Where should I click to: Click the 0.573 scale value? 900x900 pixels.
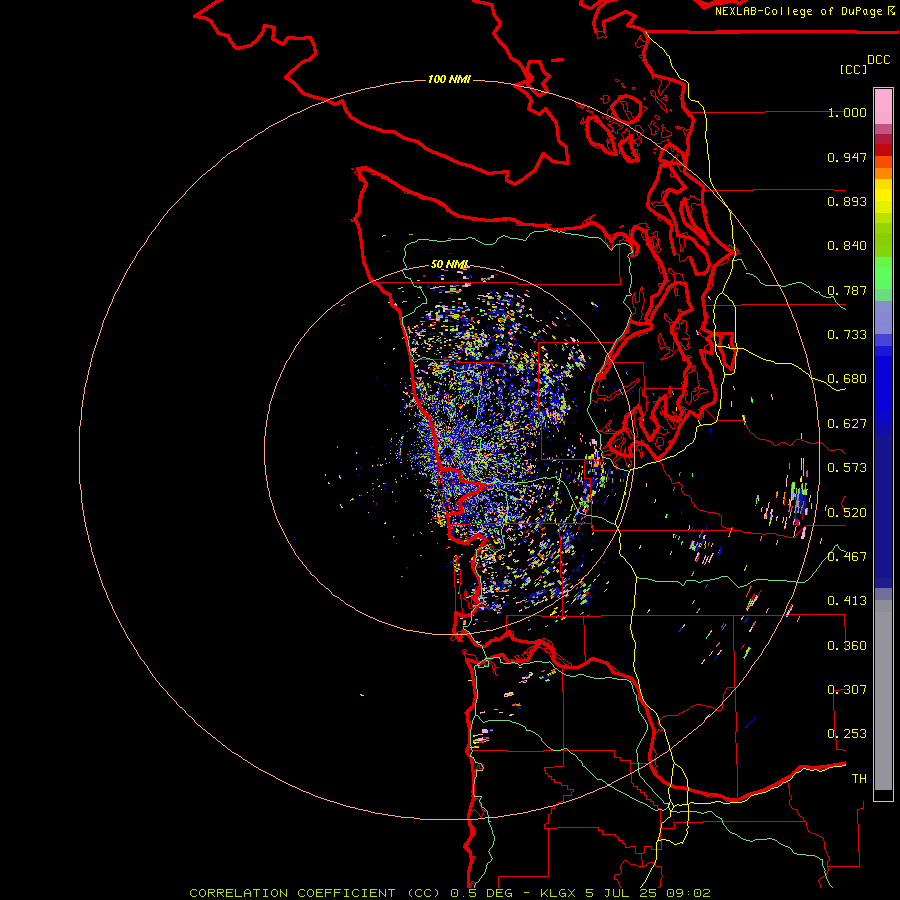coord(847,468)
